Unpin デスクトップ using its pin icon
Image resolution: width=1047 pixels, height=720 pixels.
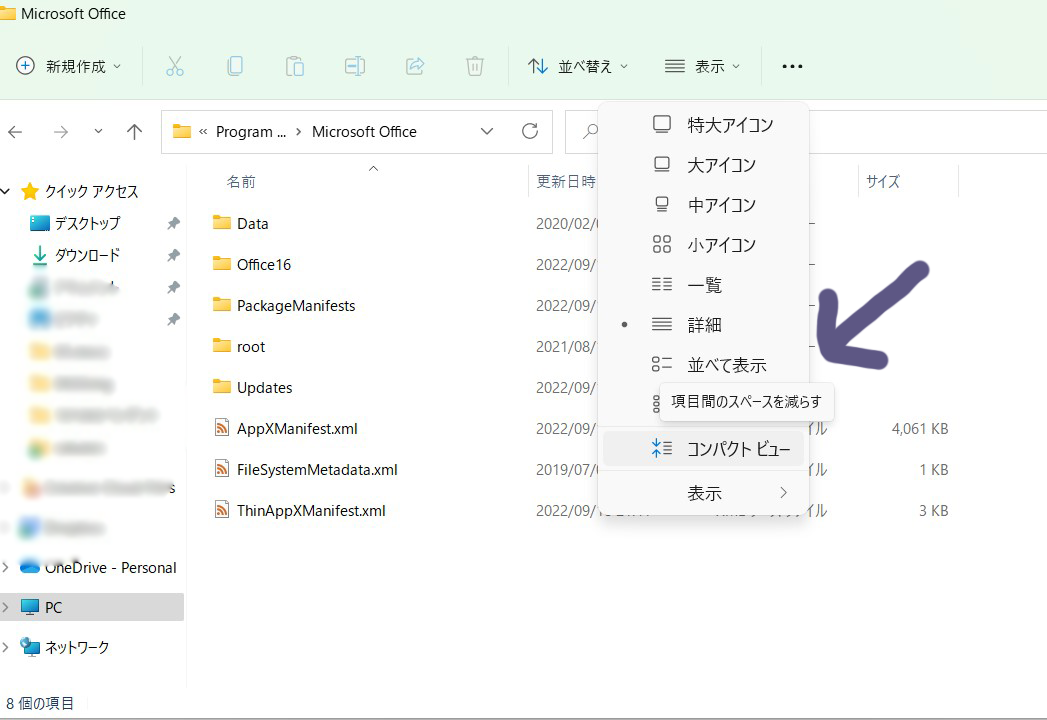[174, 223]
